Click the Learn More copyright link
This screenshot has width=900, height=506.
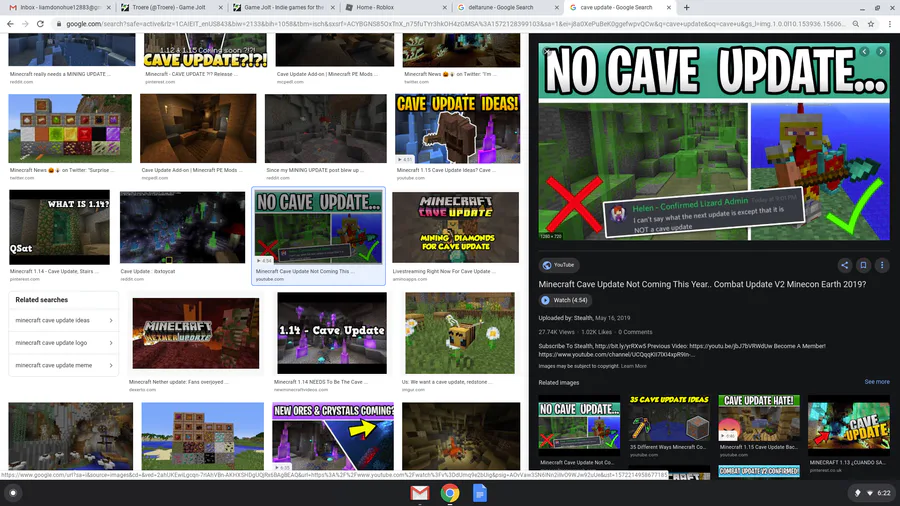click(x=634, y=366)
